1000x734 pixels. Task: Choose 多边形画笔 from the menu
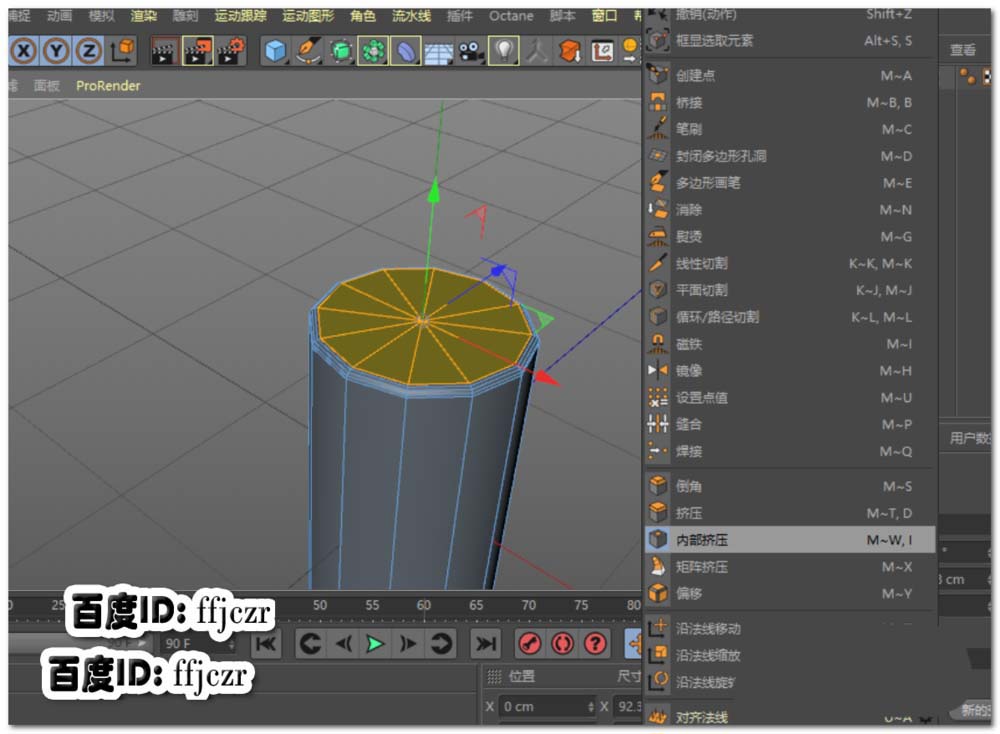(x=789, y=183)
